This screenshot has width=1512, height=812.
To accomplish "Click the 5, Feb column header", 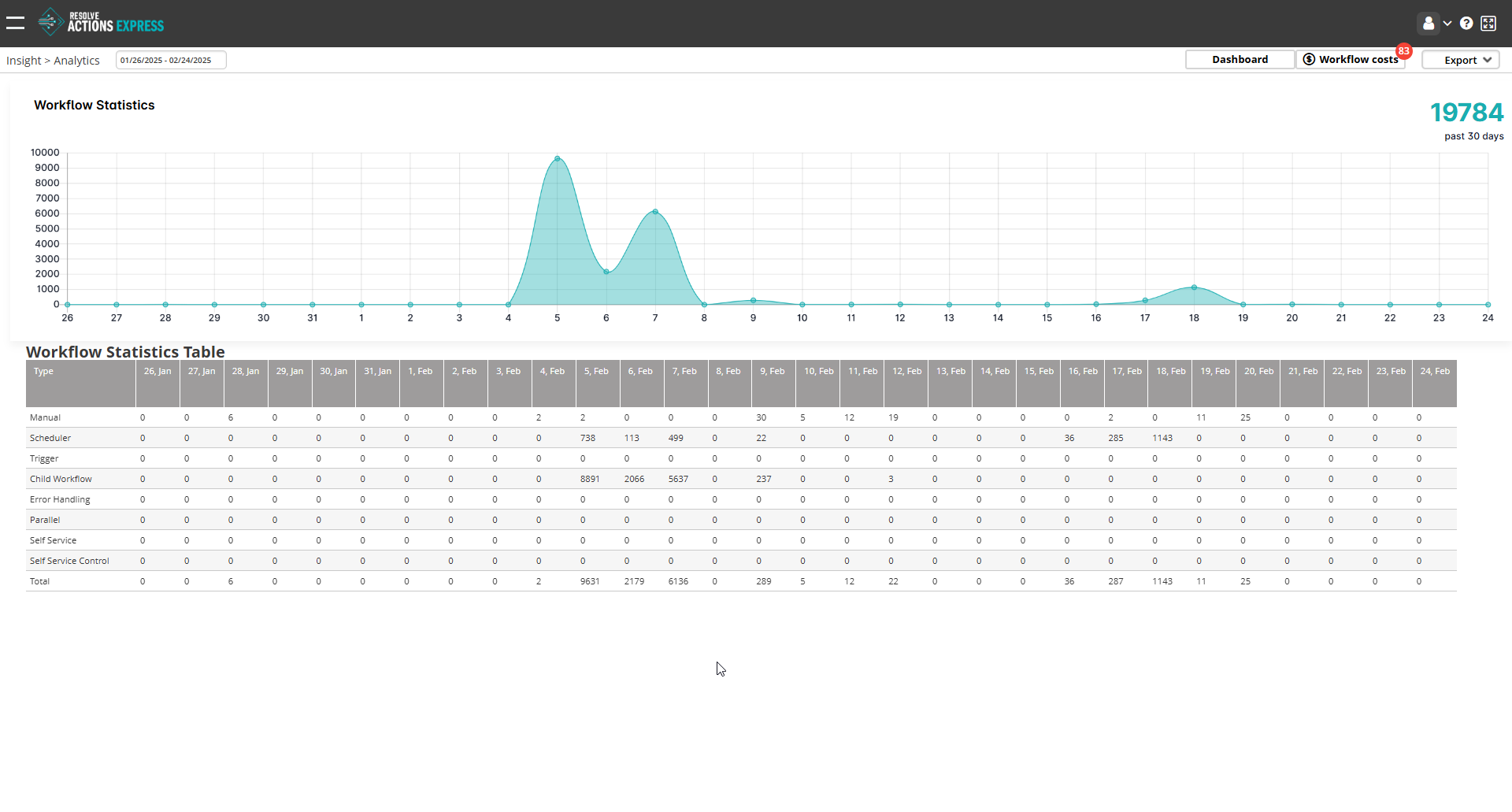I will point(597,371).
